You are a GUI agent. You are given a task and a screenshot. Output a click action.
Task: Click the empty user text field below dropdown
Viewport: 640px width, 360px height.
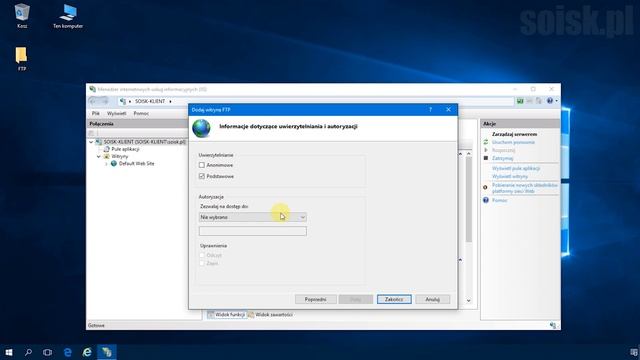click(253, 231)
